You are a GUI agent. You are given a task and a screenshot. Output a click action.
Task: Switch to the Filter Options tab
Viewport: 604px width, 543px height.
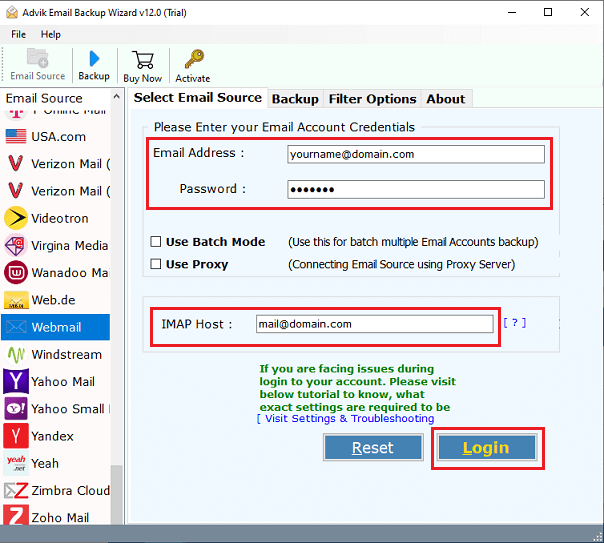click(x=372, y=99)
